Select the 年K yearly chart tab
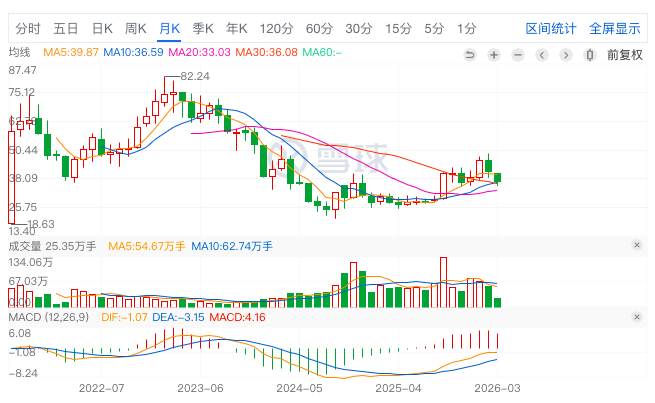 click(237, 28)
